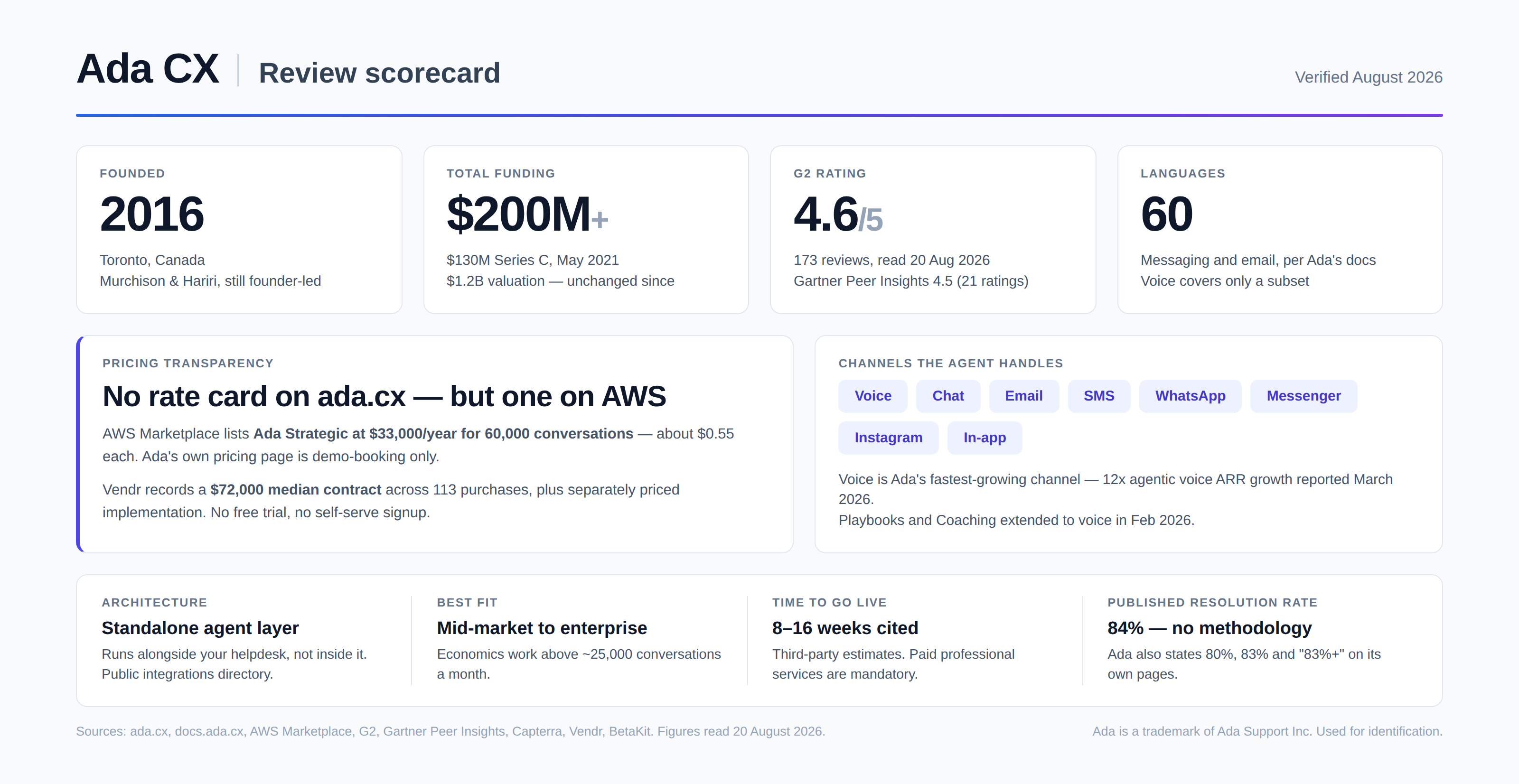
Task: Click the WhatsApp channel chip
Action: click(1190, 396)
